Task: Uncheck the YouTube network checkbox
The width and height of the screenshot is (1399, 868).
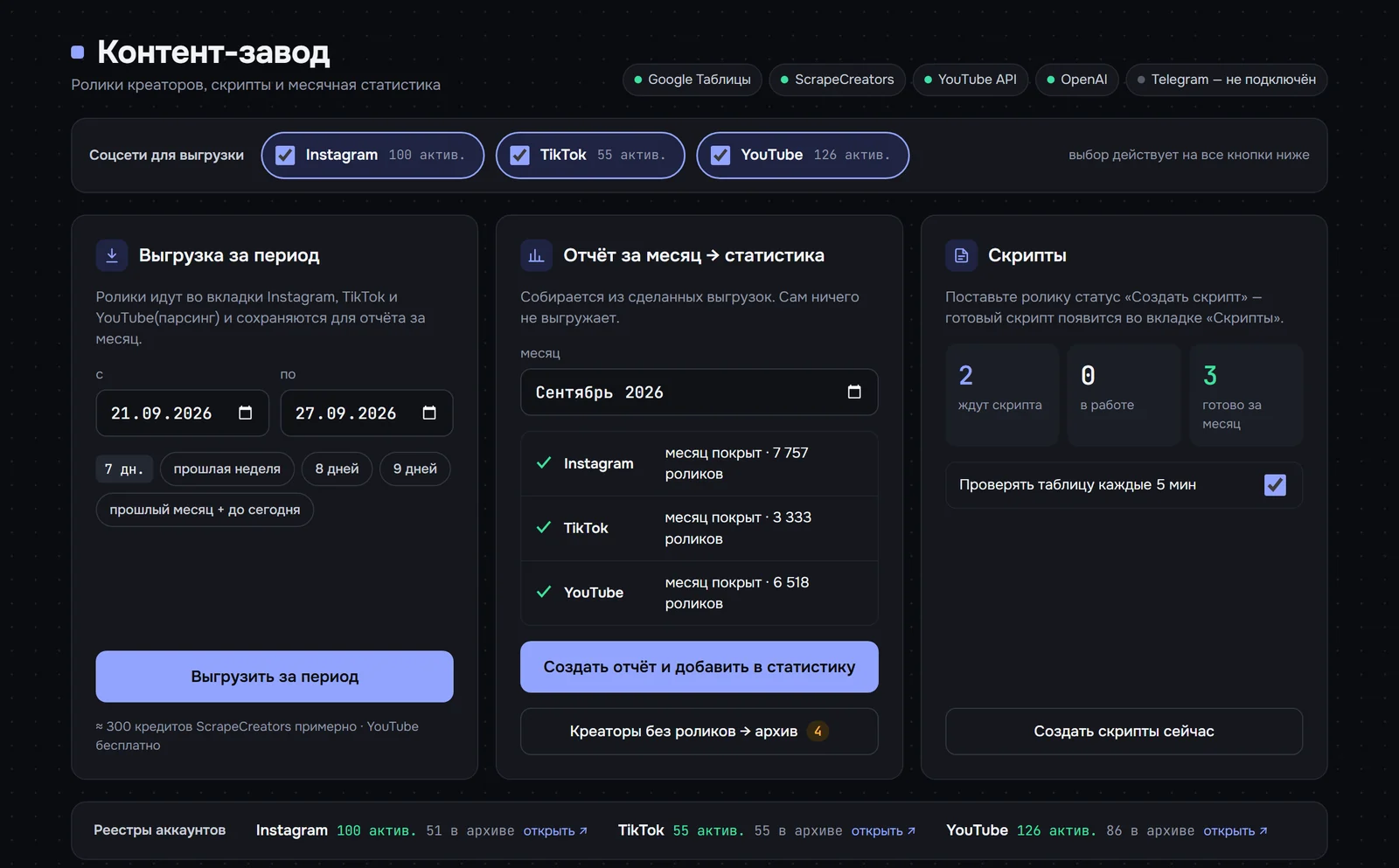Action: tap(720, 155)
